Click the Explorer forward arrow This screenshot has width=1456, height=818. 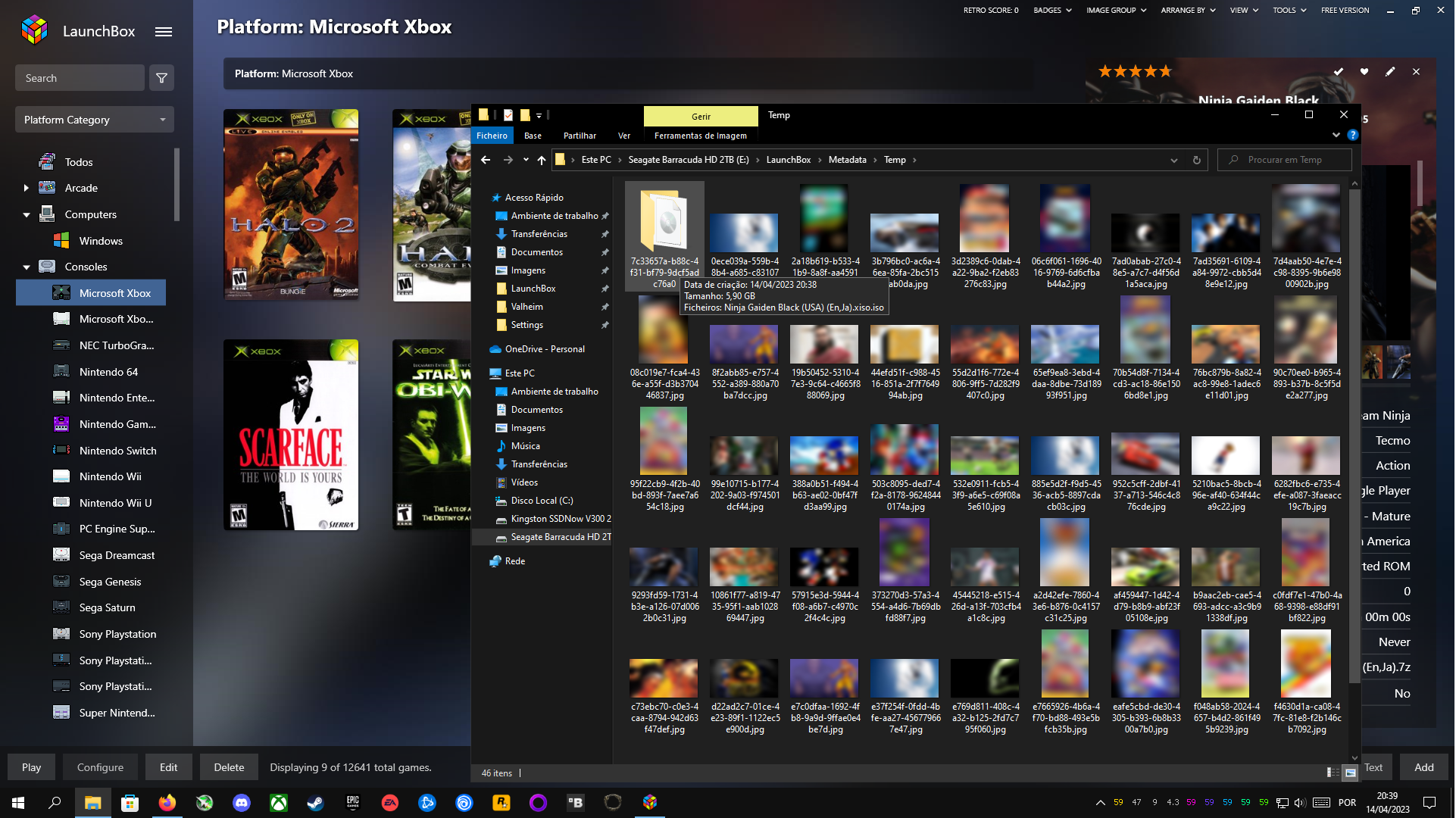point(508,160)
